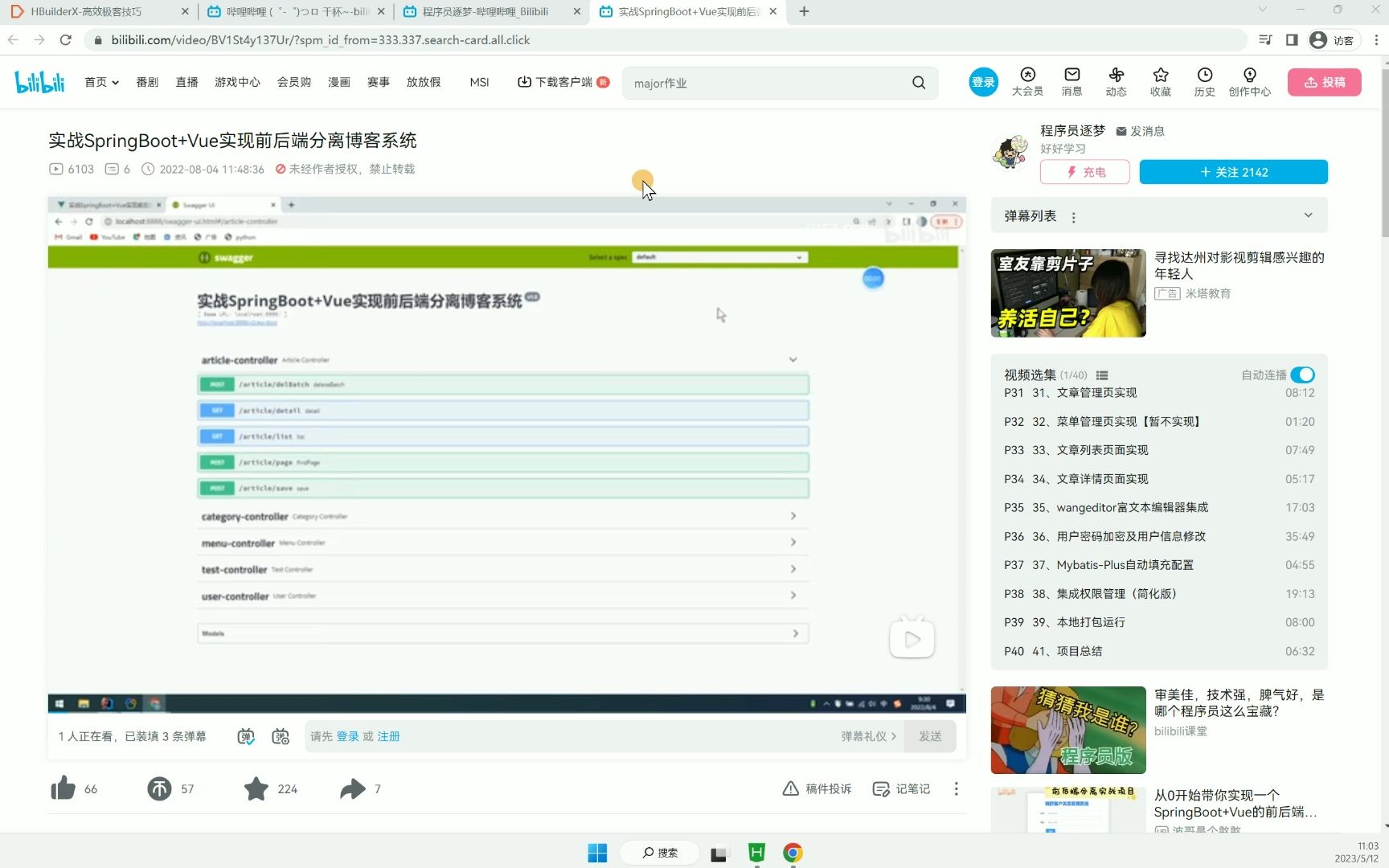Open the 番剧 menu item
This screenshot has width=1389, height=868.
tap(147, 82)
